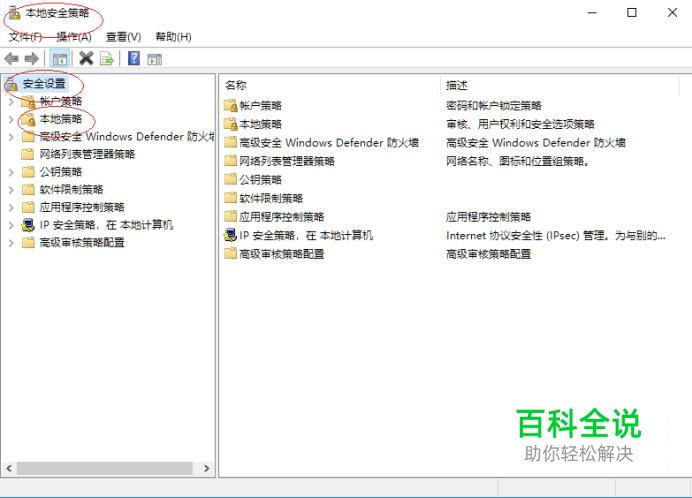Click the IP 安全策略 computer icon in tree
The height and width of the screenshot is (498, 692).
pyautogui.click(x=28, y=225)
